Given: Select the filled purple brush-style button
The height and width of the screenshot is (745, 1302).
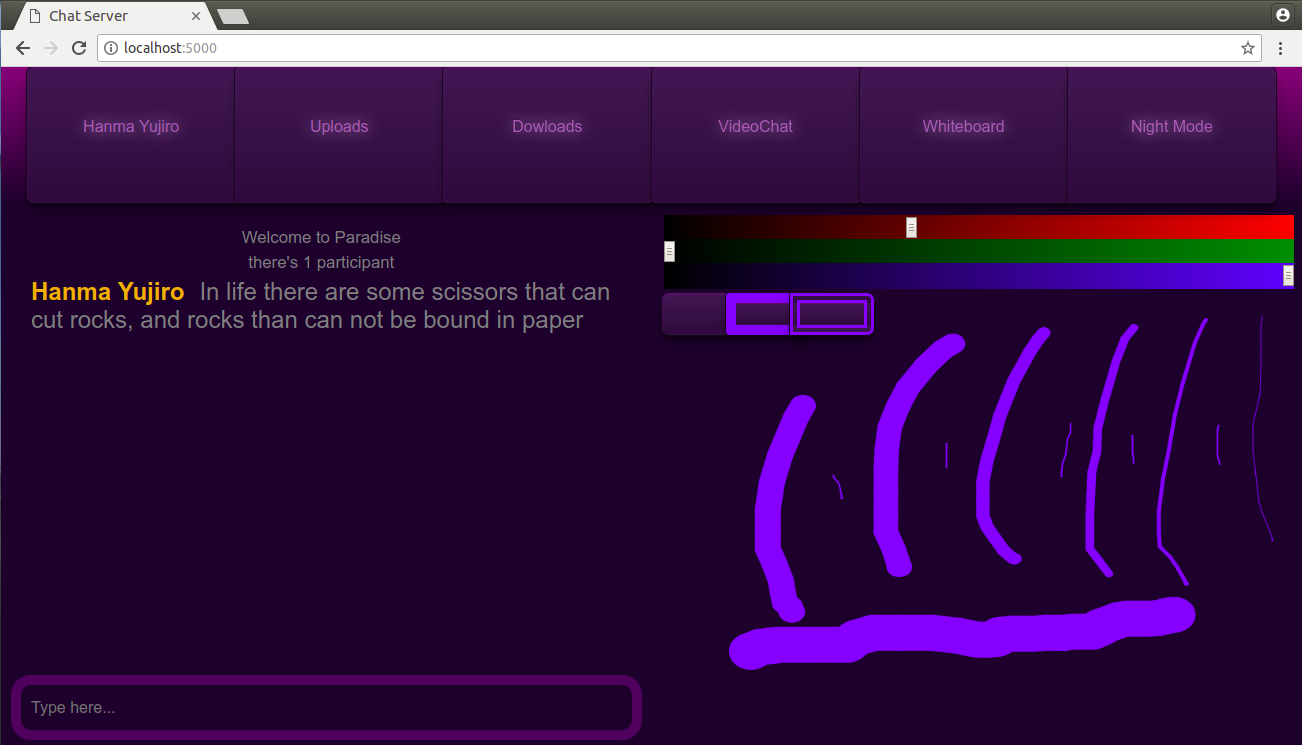Looking at the screenshot, I should pos(759,314).
